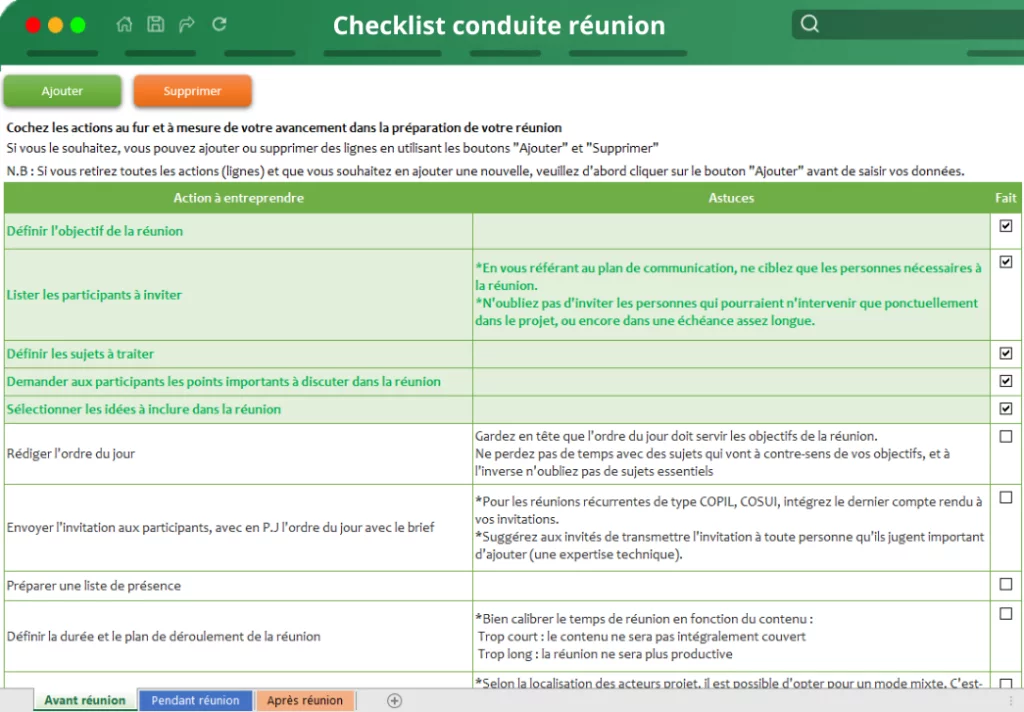Check the "Rédiger l'ordre du jour" checkbox
The width and height of the screenshot is (1024, 712).
pos(1006,436)
